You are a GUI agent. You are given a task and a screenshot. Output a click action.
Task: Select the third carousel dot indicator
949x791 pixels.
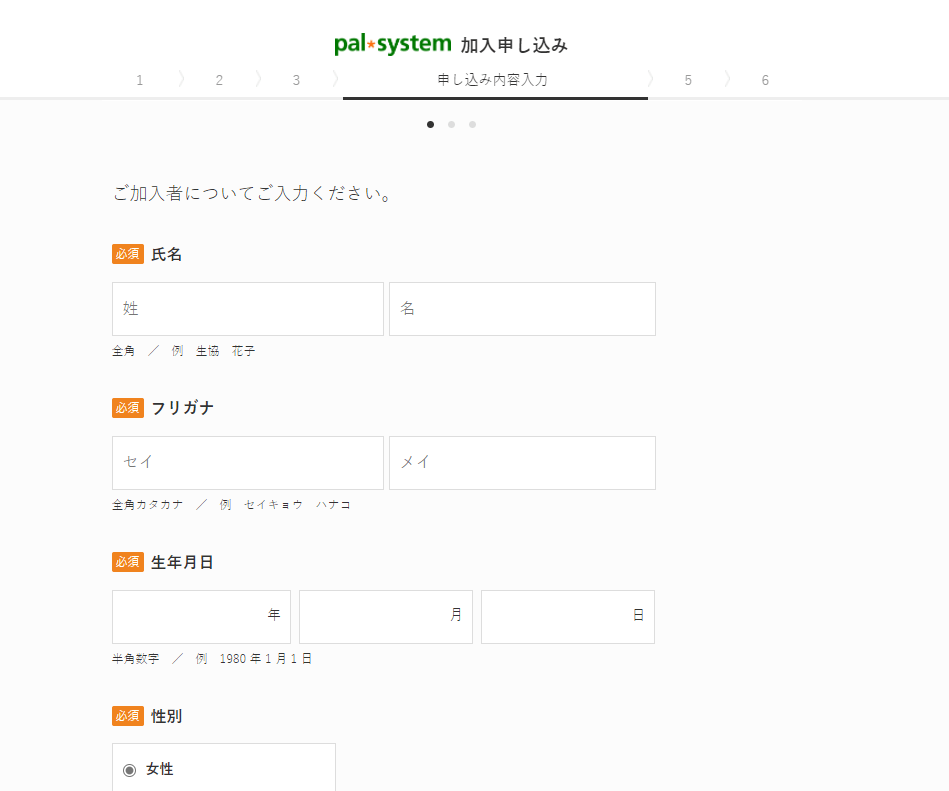[x=472, y=124]
